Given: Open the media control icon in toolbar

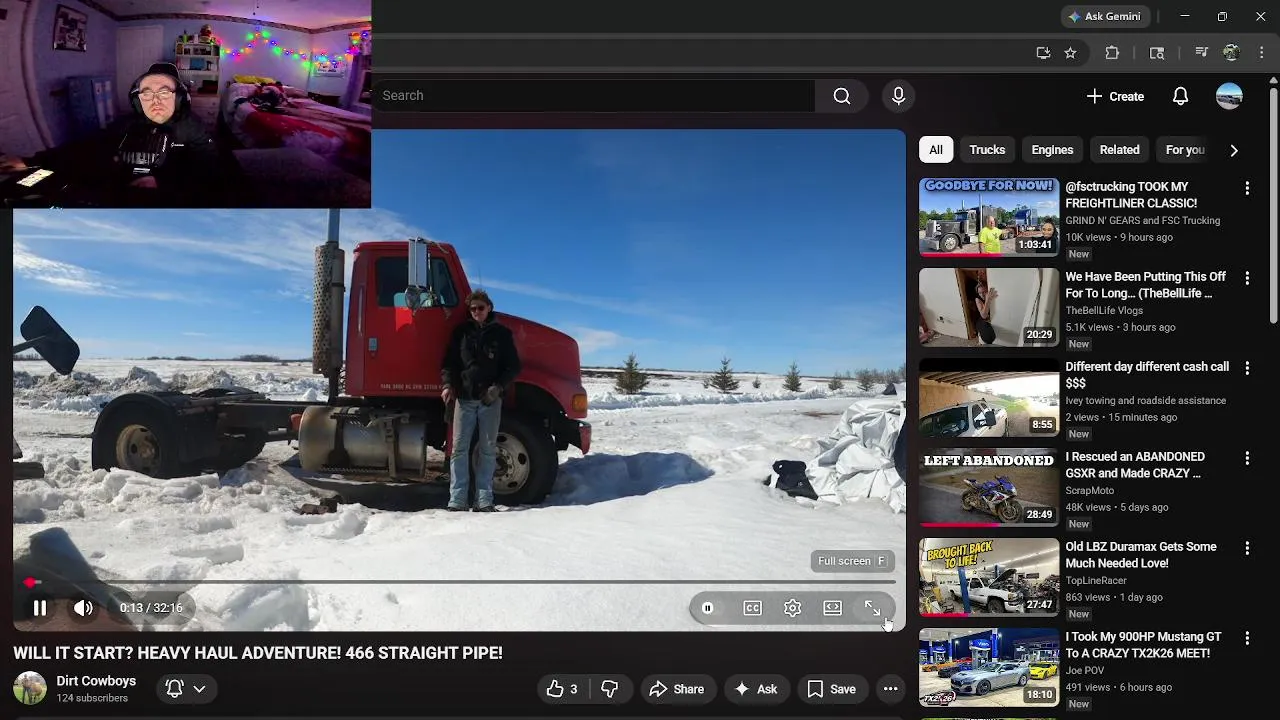Looking at the screenshot, I should coord(1202,53).
